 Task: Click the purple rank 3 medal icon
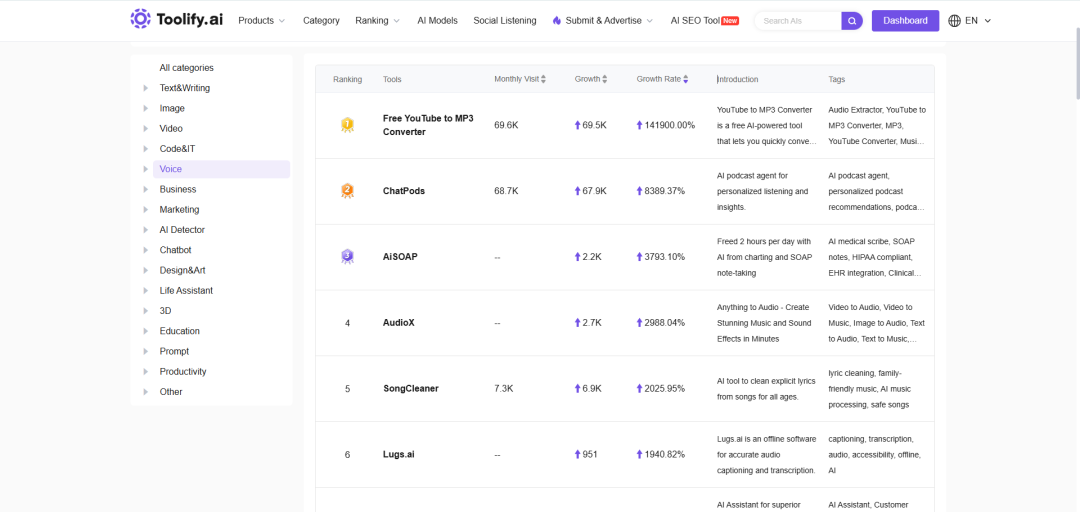tap(347, 256)
